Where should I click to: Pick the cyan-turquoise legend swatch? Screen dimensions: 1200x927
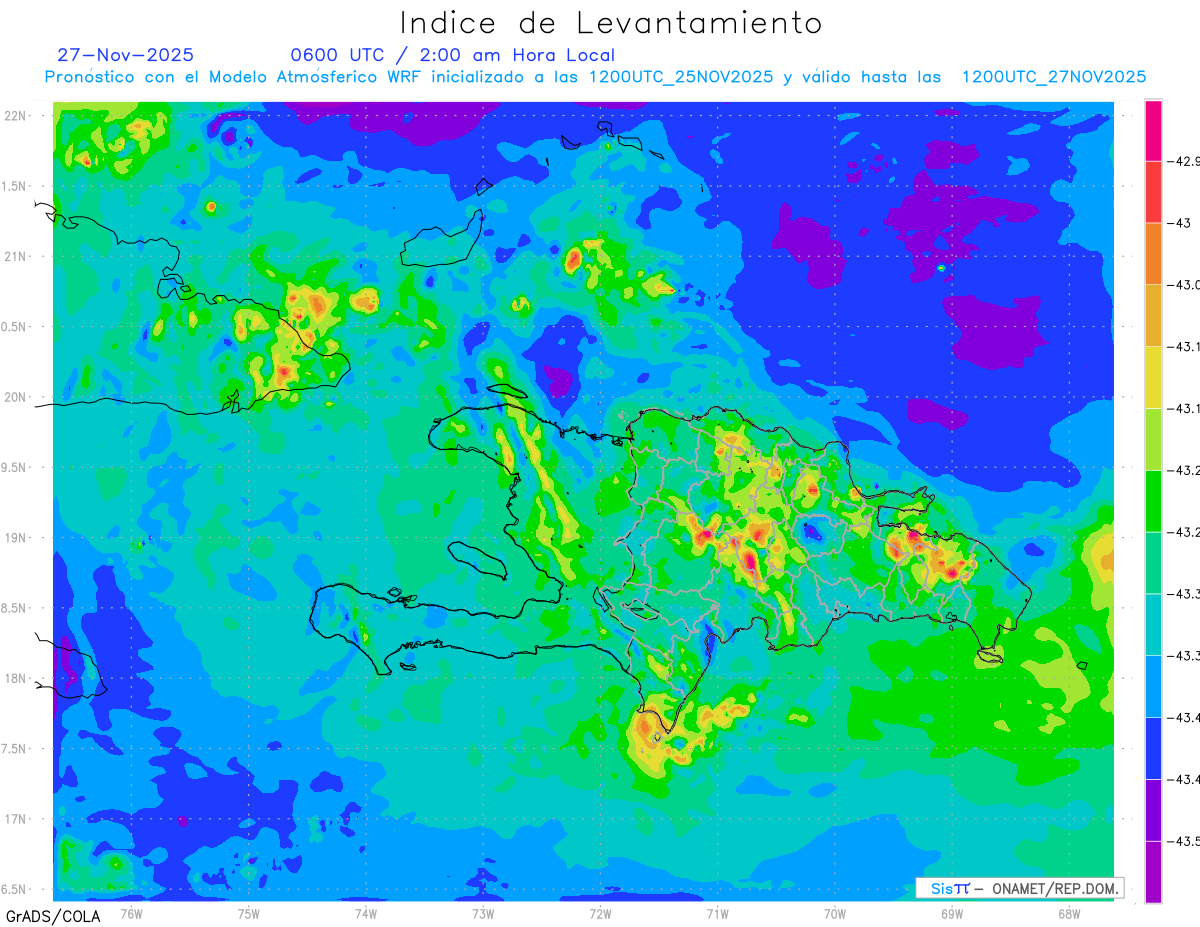pos(1153,624)
